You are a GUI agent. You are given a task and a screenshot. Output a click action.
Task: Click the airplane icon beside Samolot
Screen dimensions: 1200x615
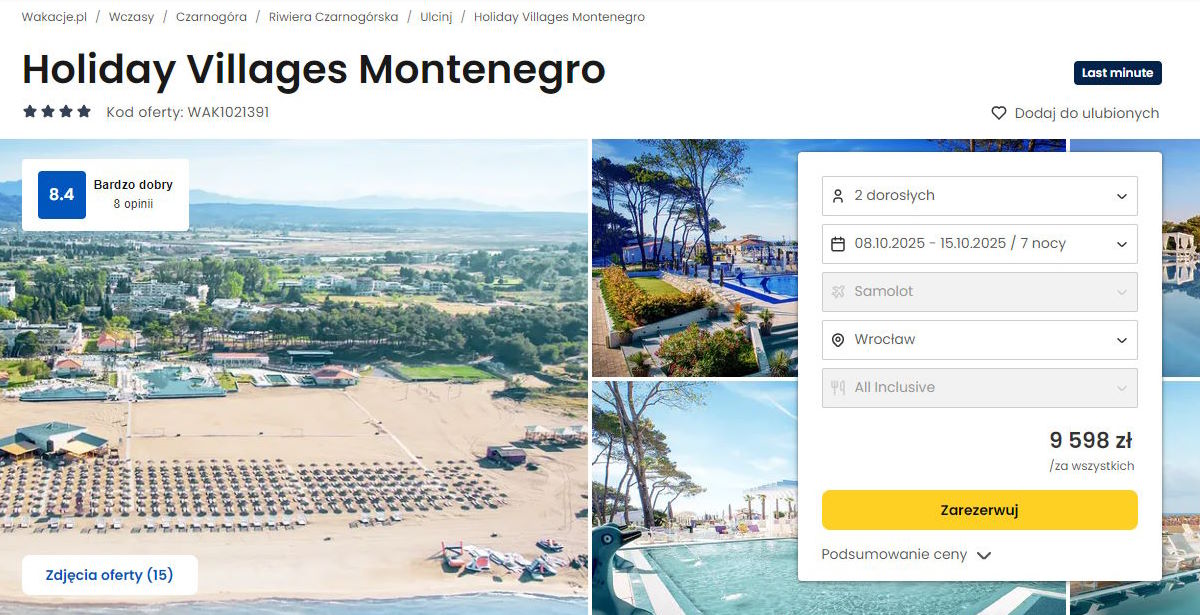(x=838, y=292)
